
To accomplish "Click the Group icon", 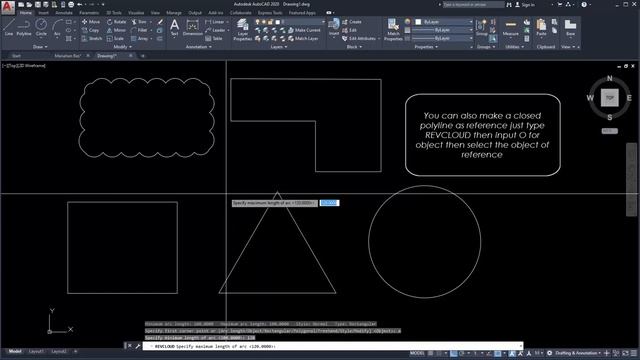I will pos(482,28).
